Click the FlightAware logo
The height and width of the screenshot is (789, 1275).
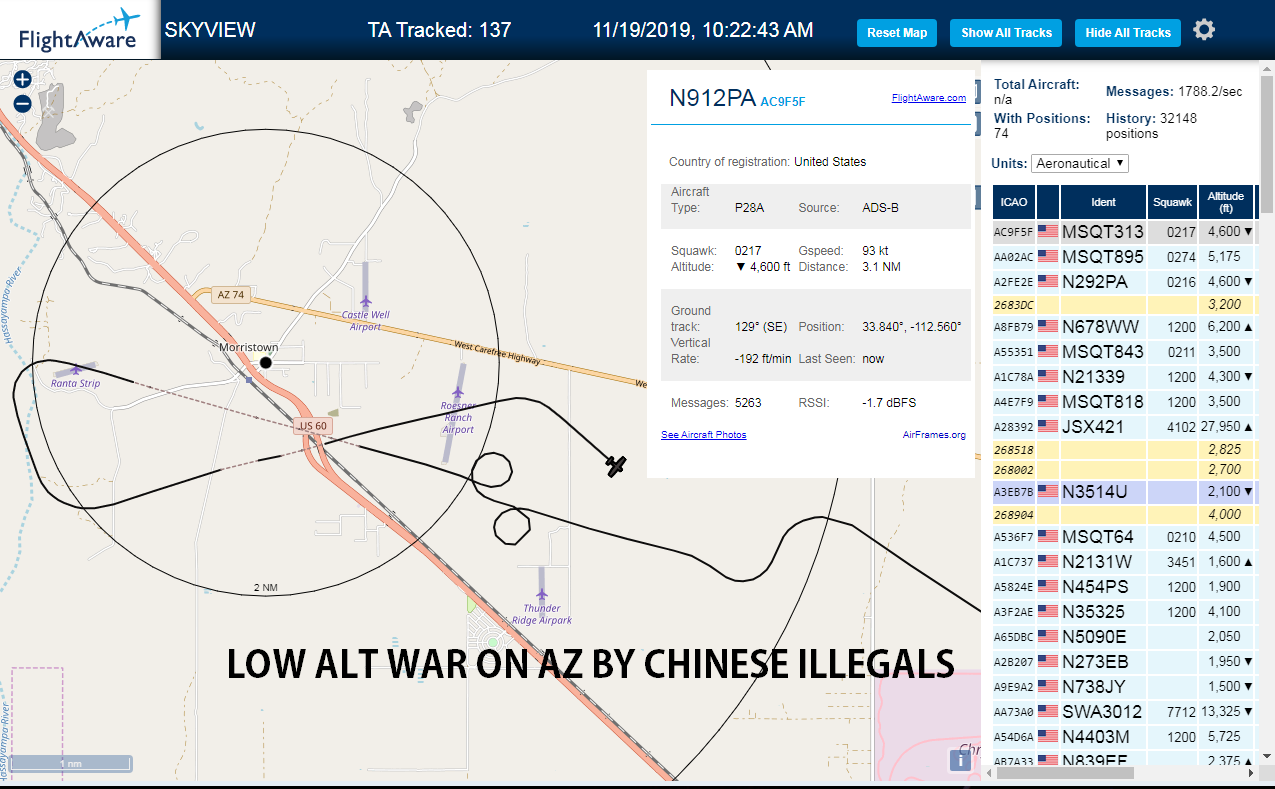(78, 30)
